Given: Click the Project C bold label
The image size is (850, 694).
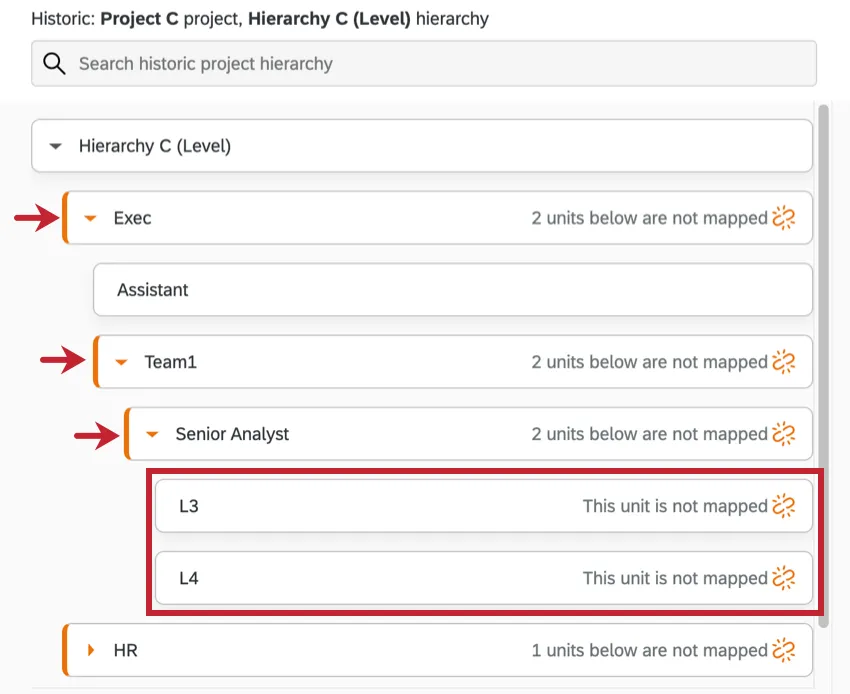Looking at the screenshot, I should pos(136,18).
